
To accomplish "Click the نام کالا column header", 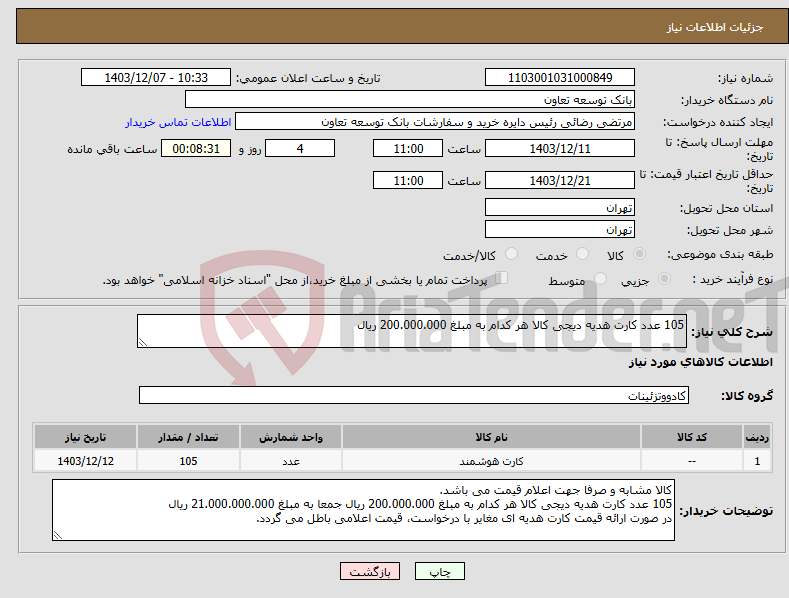I will [x=491, y=437].
